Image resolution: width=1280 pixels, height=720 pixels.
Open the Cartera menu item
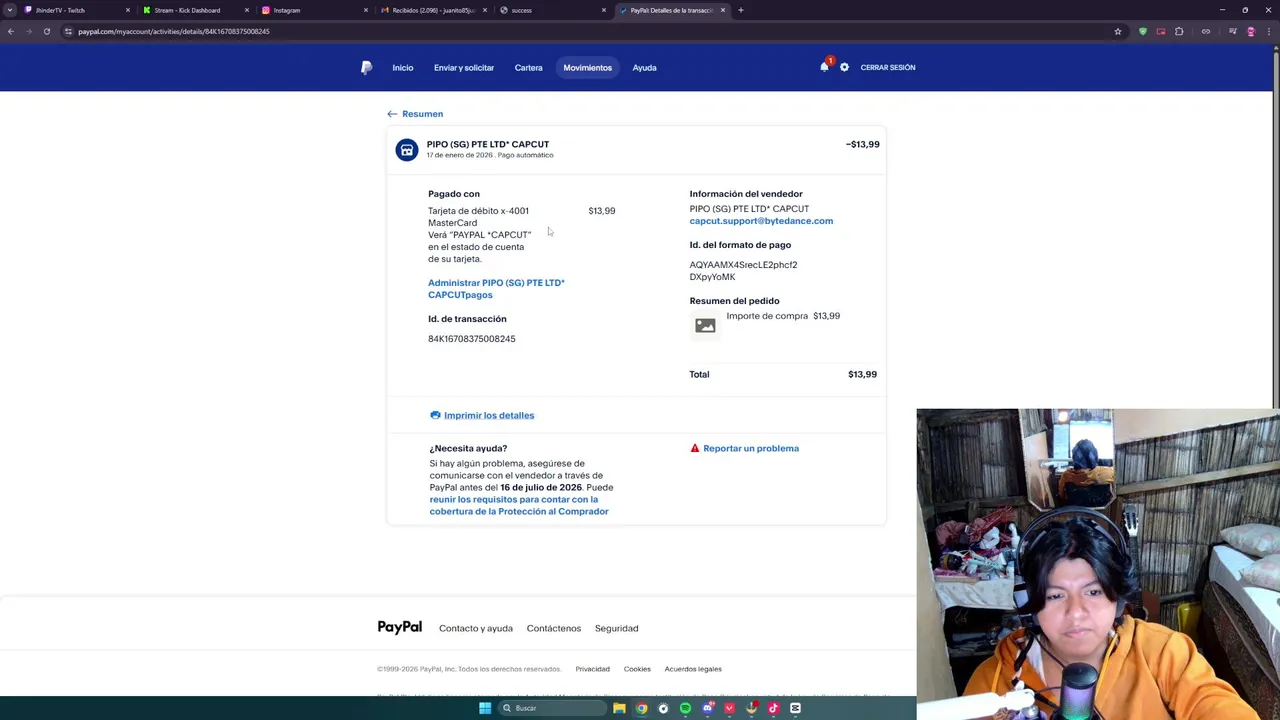pos(529,68)
